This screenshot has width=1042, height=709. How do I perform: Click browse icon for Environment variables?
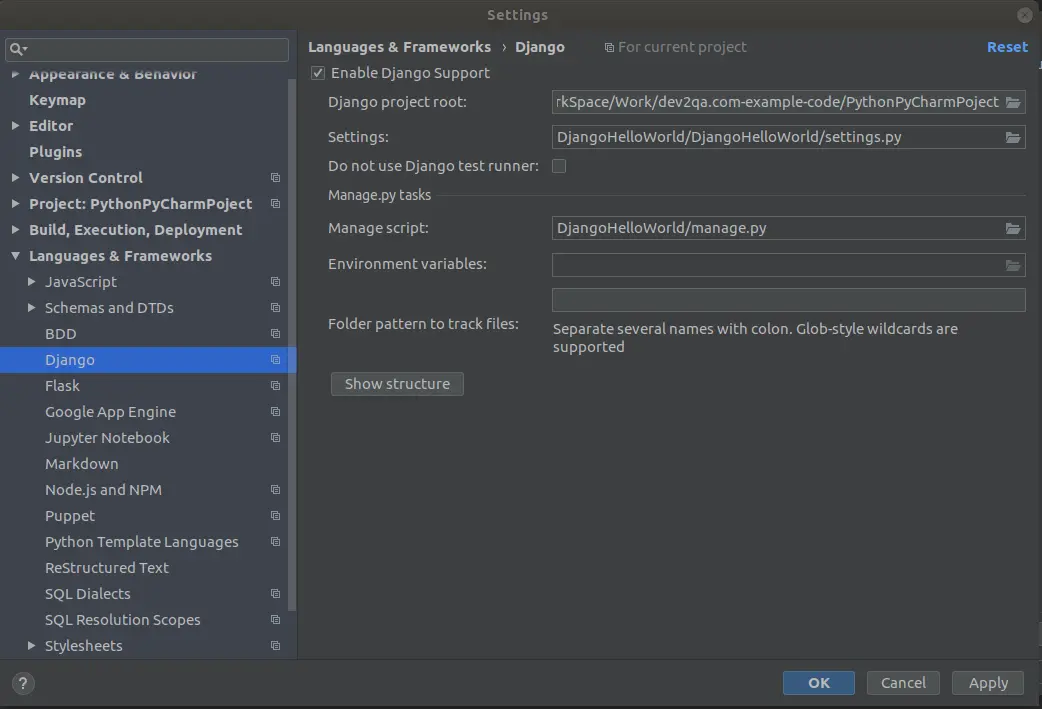tap(1013, 266)
